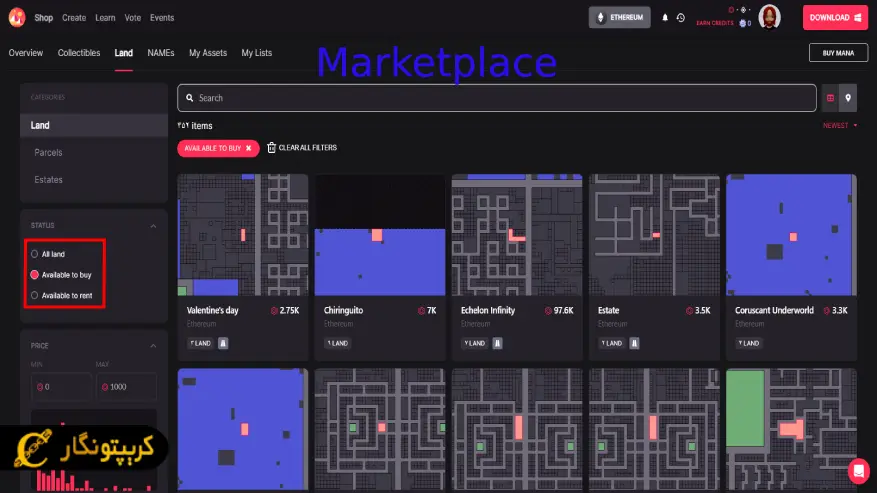
Task: Select the Available to buy radio option
Action: point(35,274)
